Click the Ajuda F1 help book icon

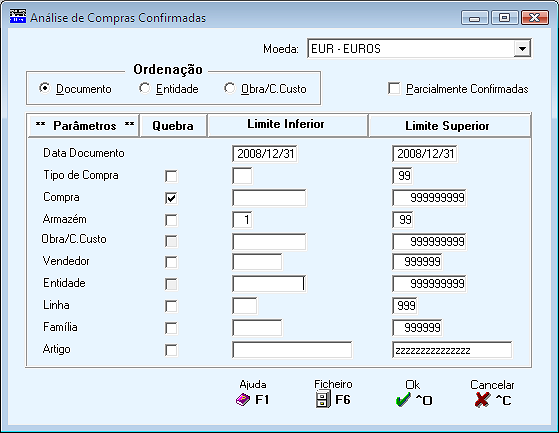pos(243,400)
